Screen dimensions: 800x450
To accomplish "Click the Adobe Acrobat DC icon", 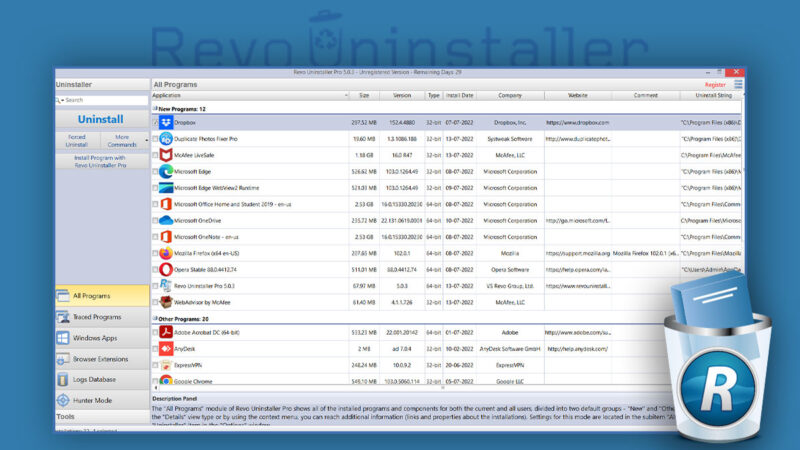I will pyautogui.click(x=166, y=333).
